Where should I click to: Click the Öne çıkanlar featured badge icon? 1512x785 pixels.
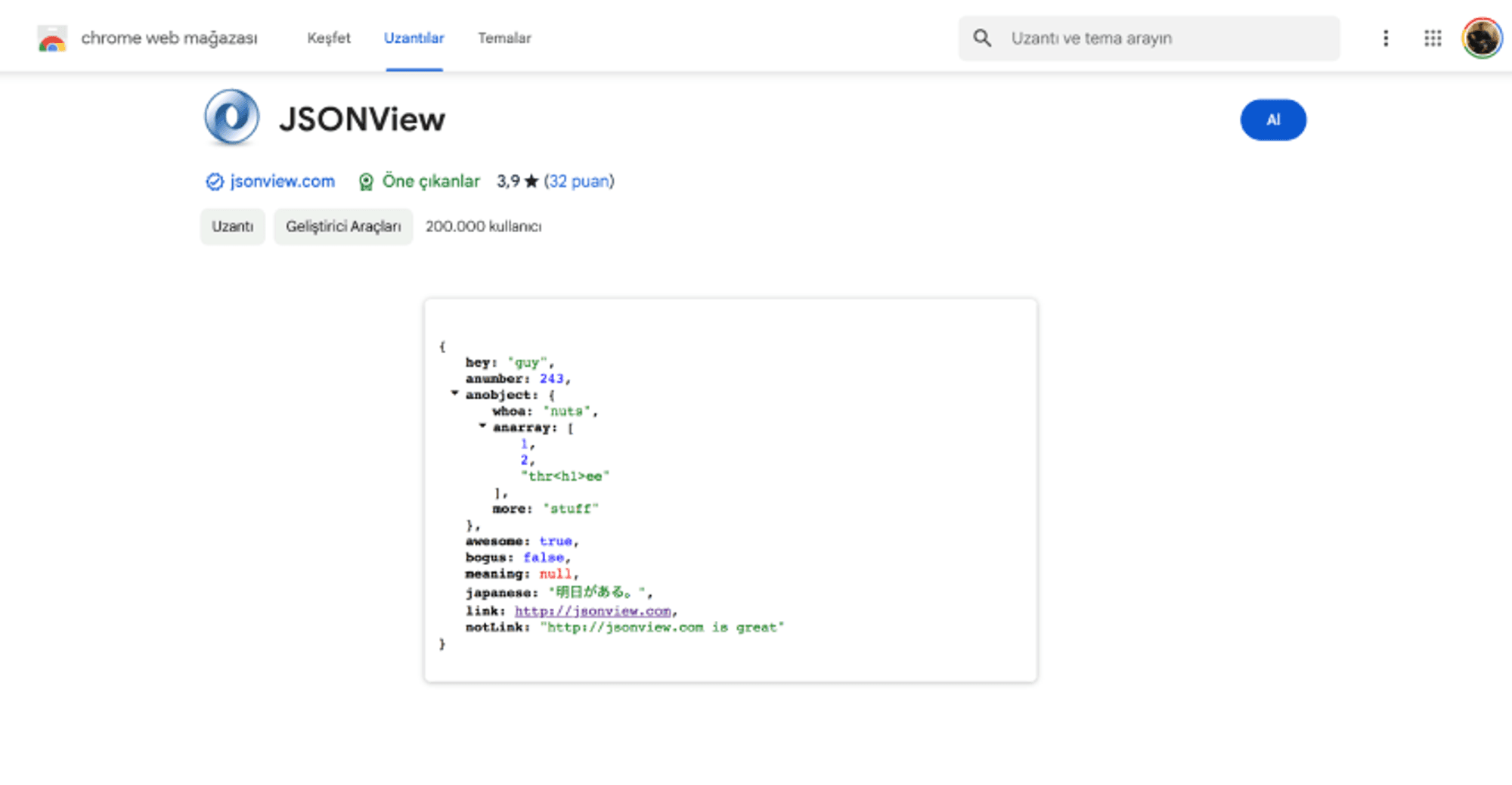[366, 182]
